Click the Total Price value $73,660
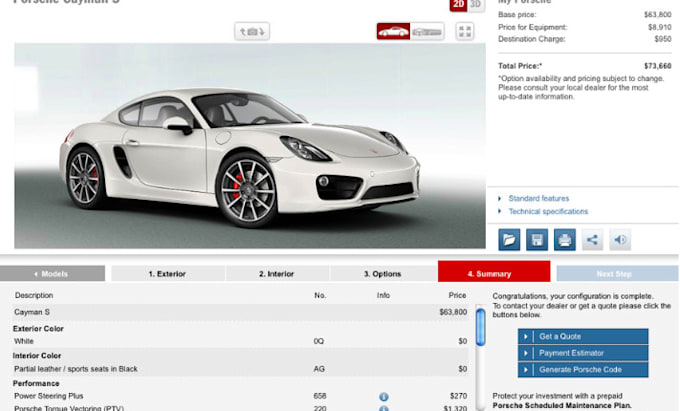 click(657, 66)
